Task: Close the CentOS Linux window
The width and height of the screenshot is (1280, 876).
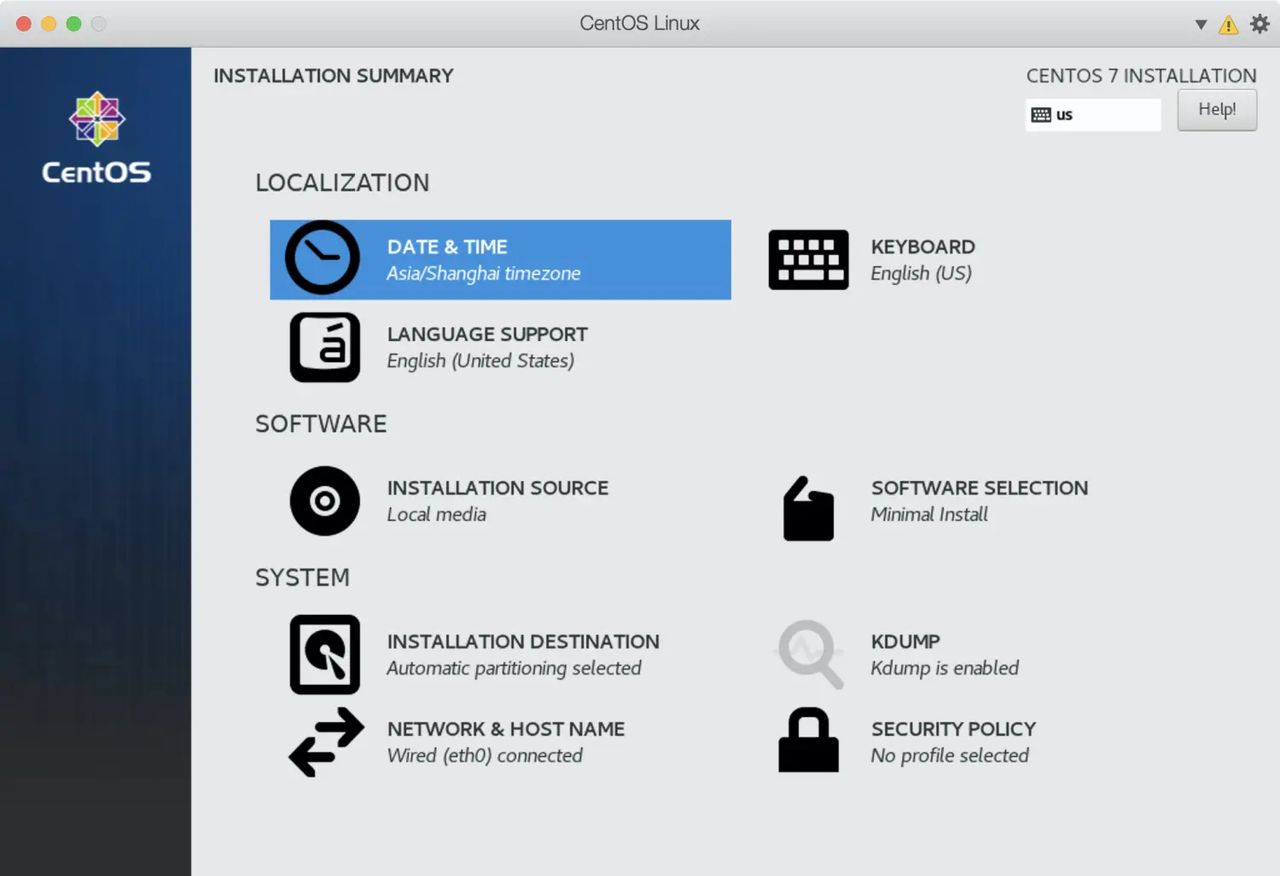Action: [x=24, y=24]
